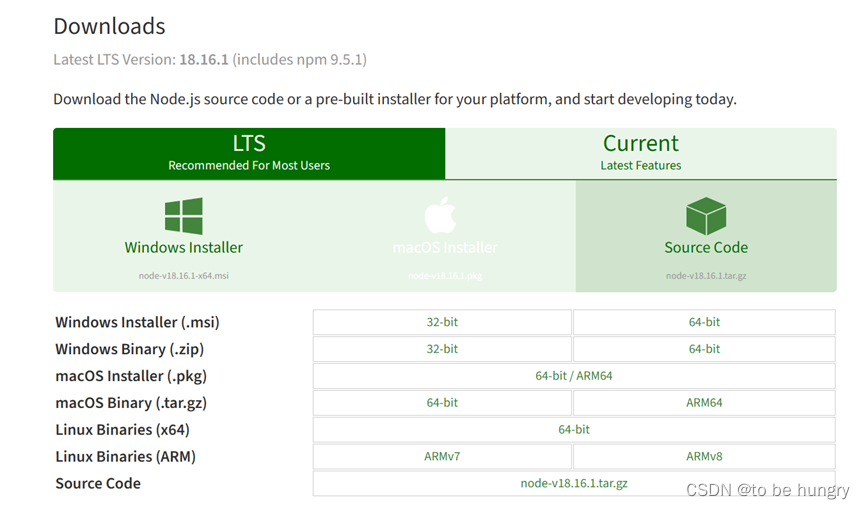This screenshot has height=509, width=865.
Task: Click node-v18.16.1.tar.gz in Source Code row
Action: (x=574, y=484)
